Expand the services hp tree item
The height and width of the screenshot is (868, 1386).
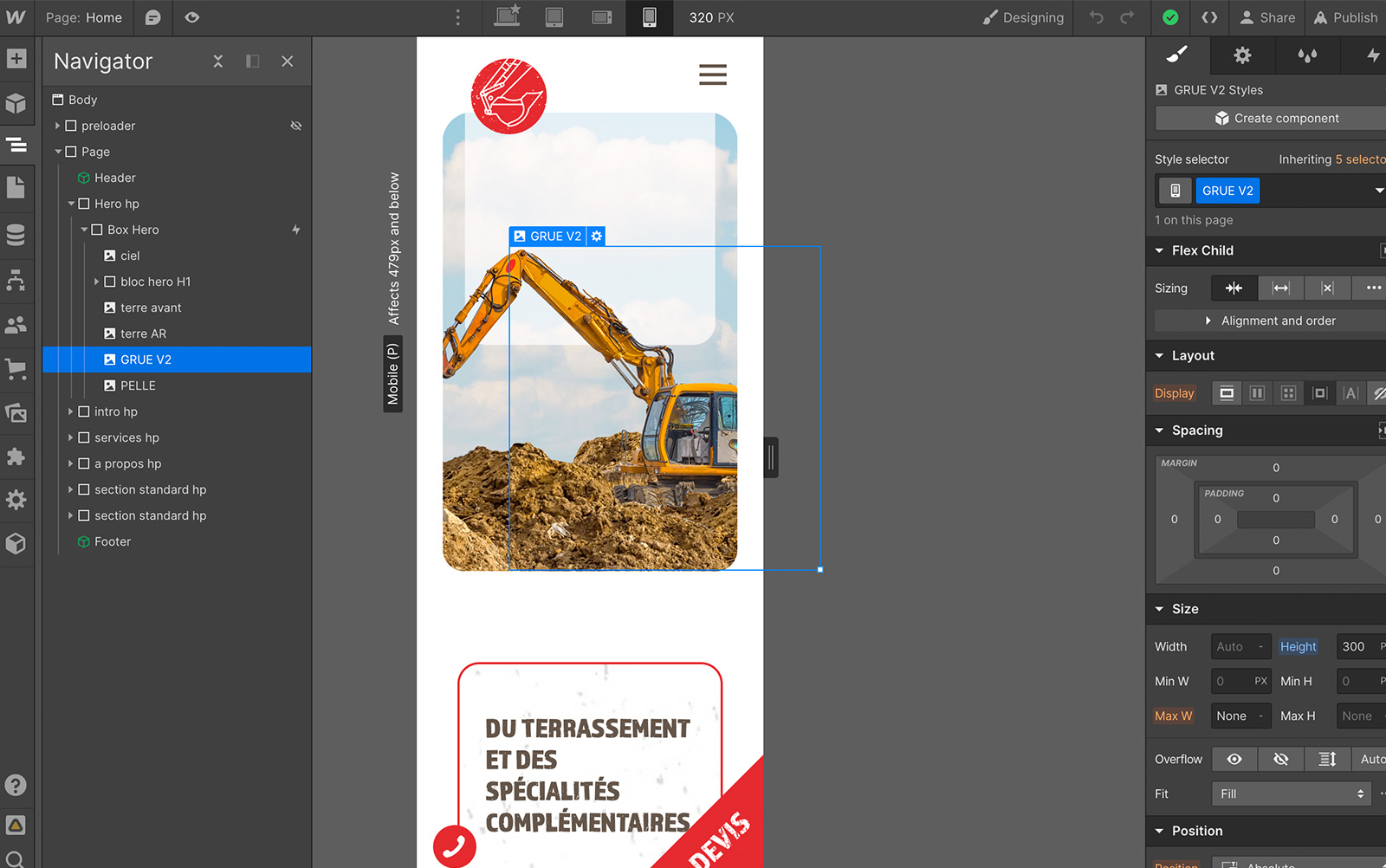click(71, 437)
